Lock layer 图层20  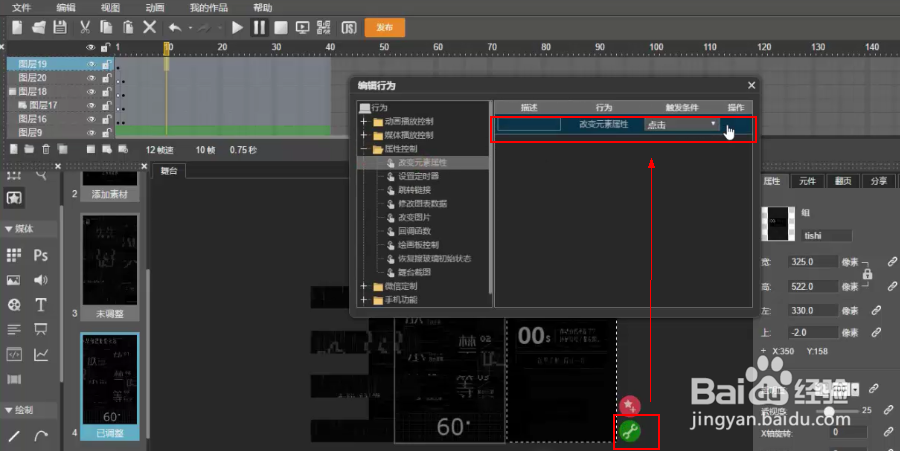click(x=106, y=78)
